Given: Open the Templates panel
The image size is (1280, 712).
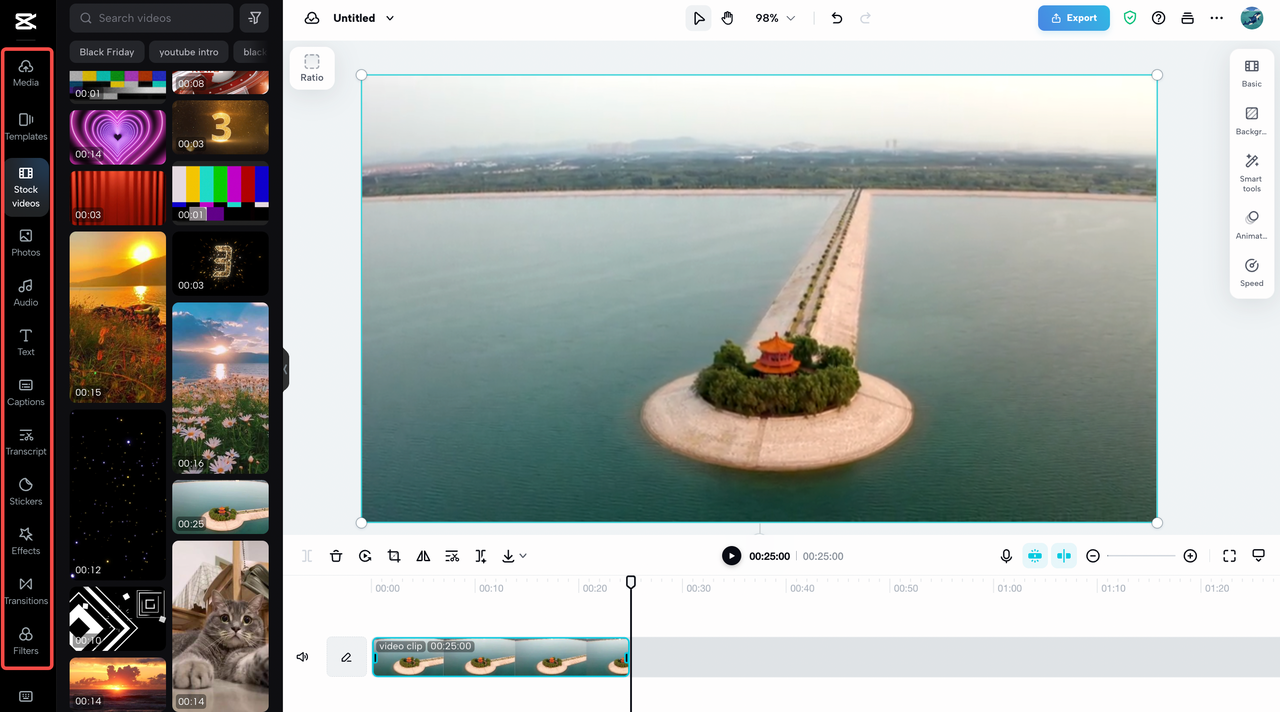Looking at the screenshot, I should tap(26, 127).
